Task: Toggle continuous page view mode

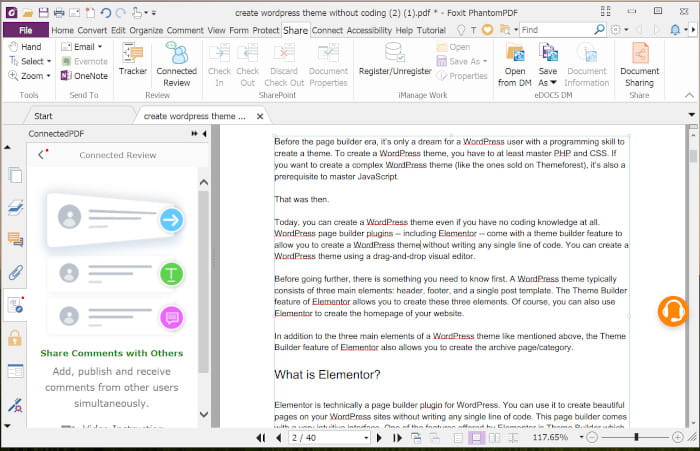Action: click(x=476, y=438)
